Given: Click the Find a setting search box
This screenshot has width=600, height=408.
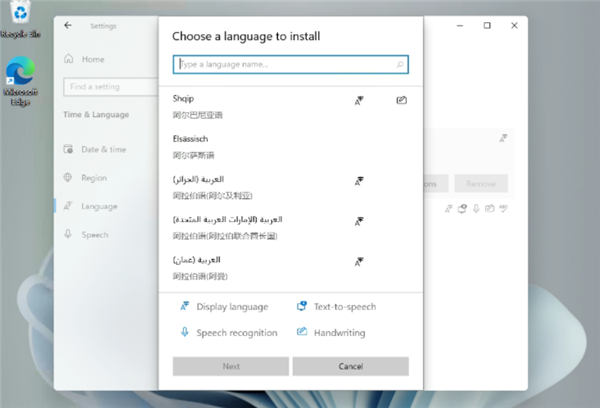Looking at the screenshot, I should tap(111, 87).
